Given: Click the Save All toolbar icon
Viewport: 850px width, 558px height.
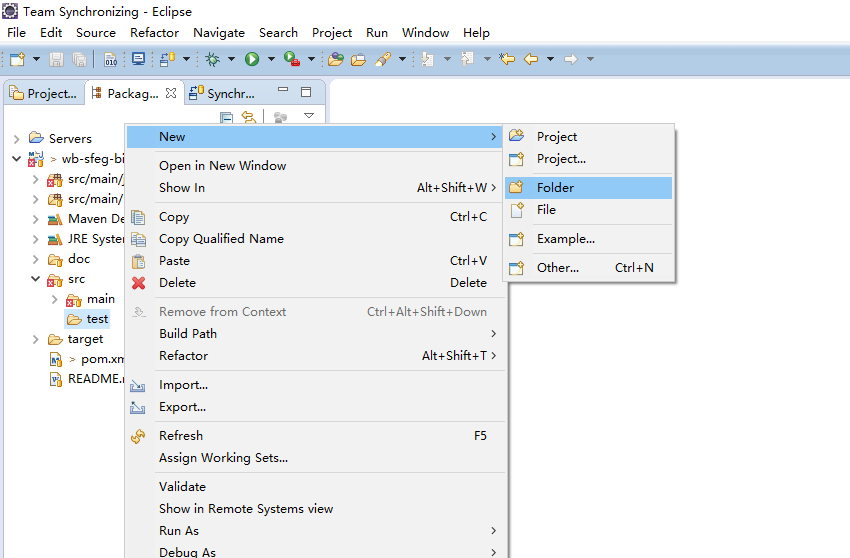Looking at the screenshot, I should pos(79,59).
